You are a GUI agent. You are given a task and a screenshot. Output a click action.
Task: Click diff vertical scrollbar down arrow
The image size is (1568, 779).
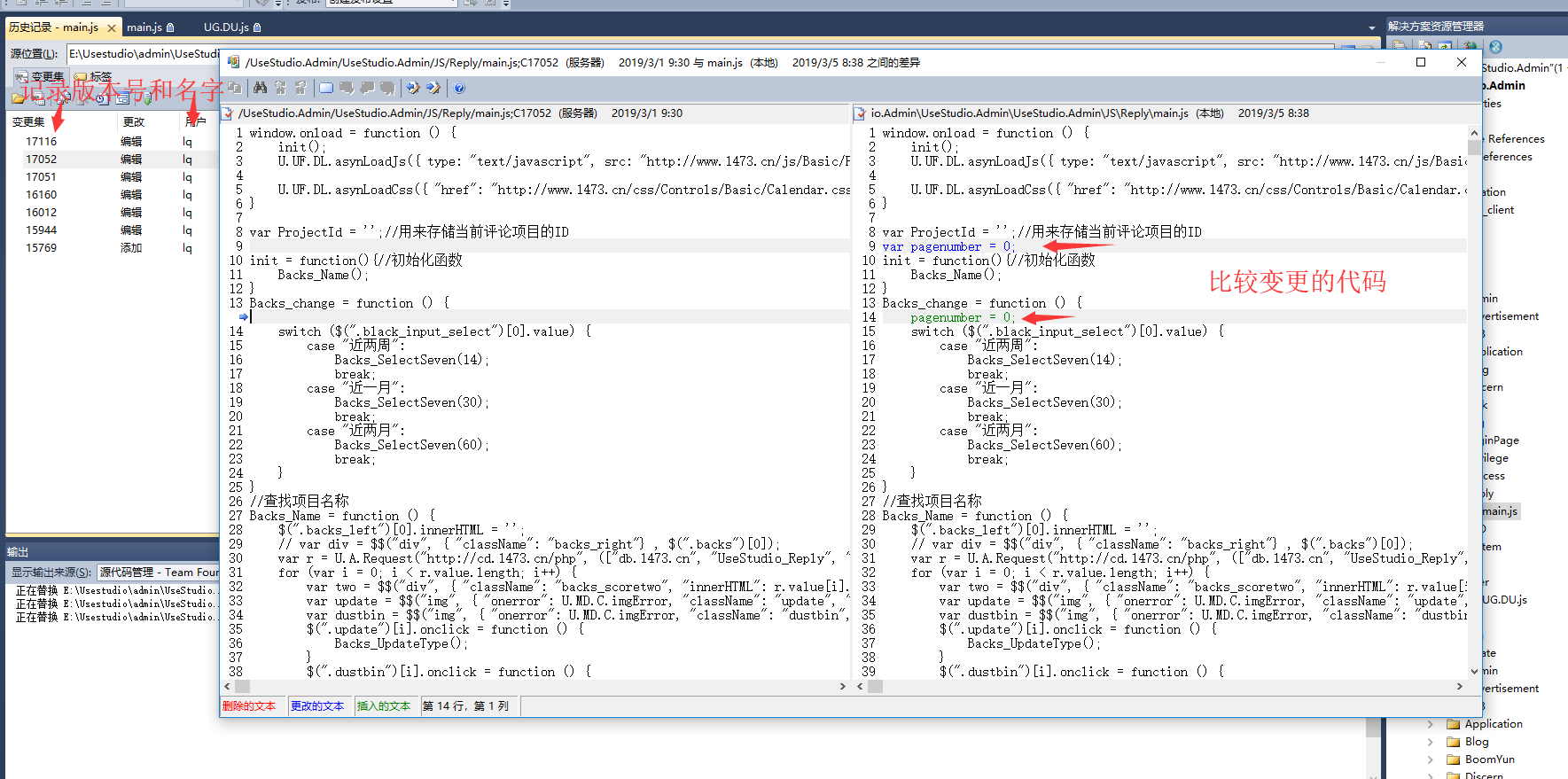1474,672
